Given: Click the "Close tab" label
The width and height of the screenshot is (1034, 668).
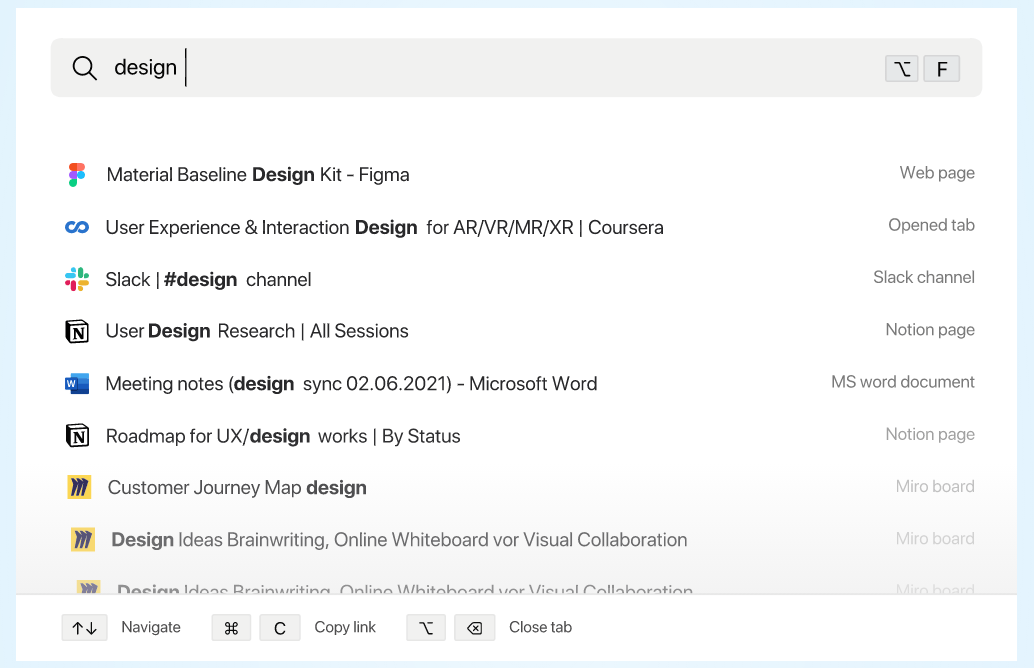Looking at the screenshot, I should coord(540,627).
